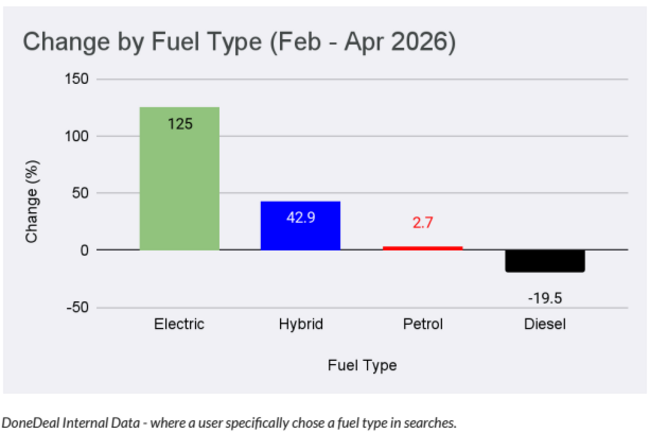Click the red 2.7 data label

point(422,223)
